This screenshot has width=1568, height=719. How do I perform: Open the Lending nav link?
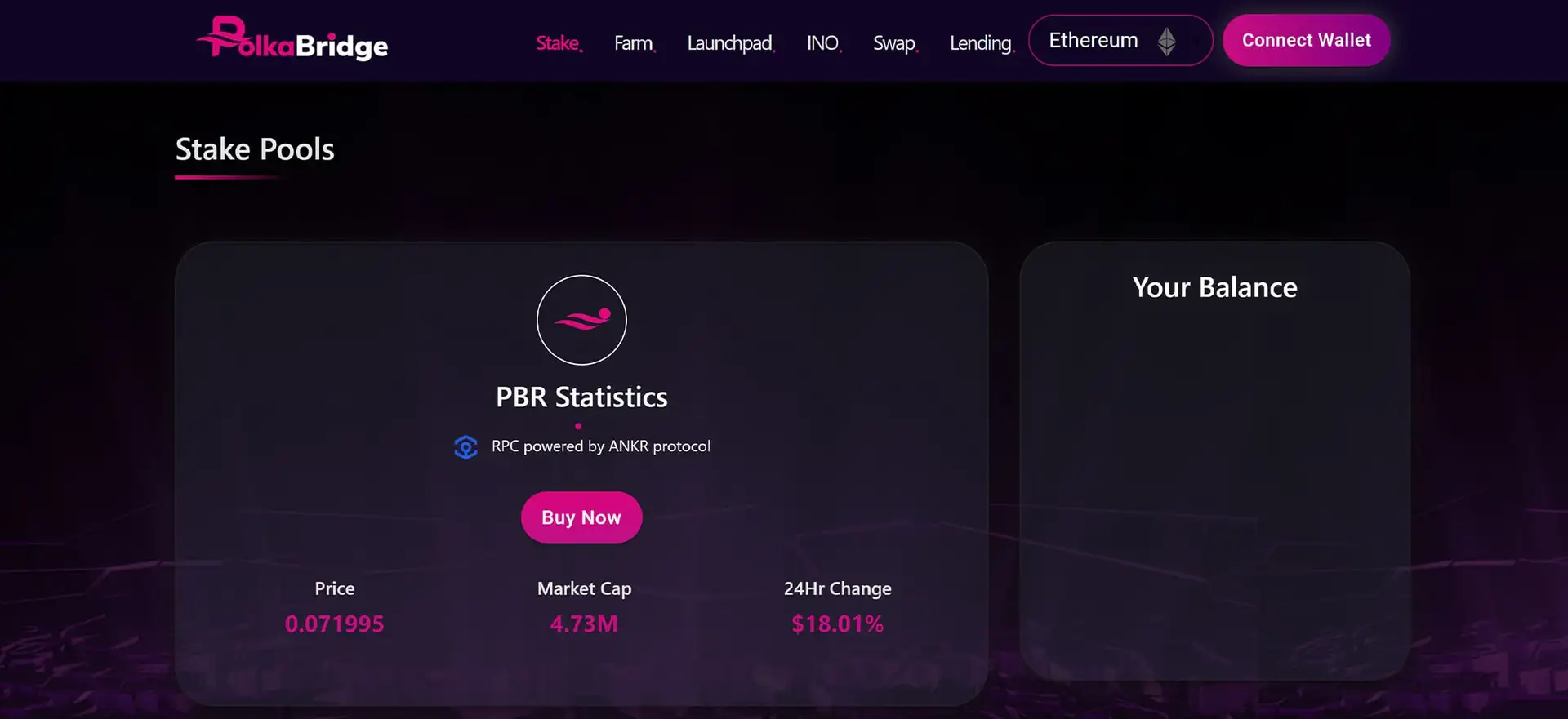click(981, 42)
